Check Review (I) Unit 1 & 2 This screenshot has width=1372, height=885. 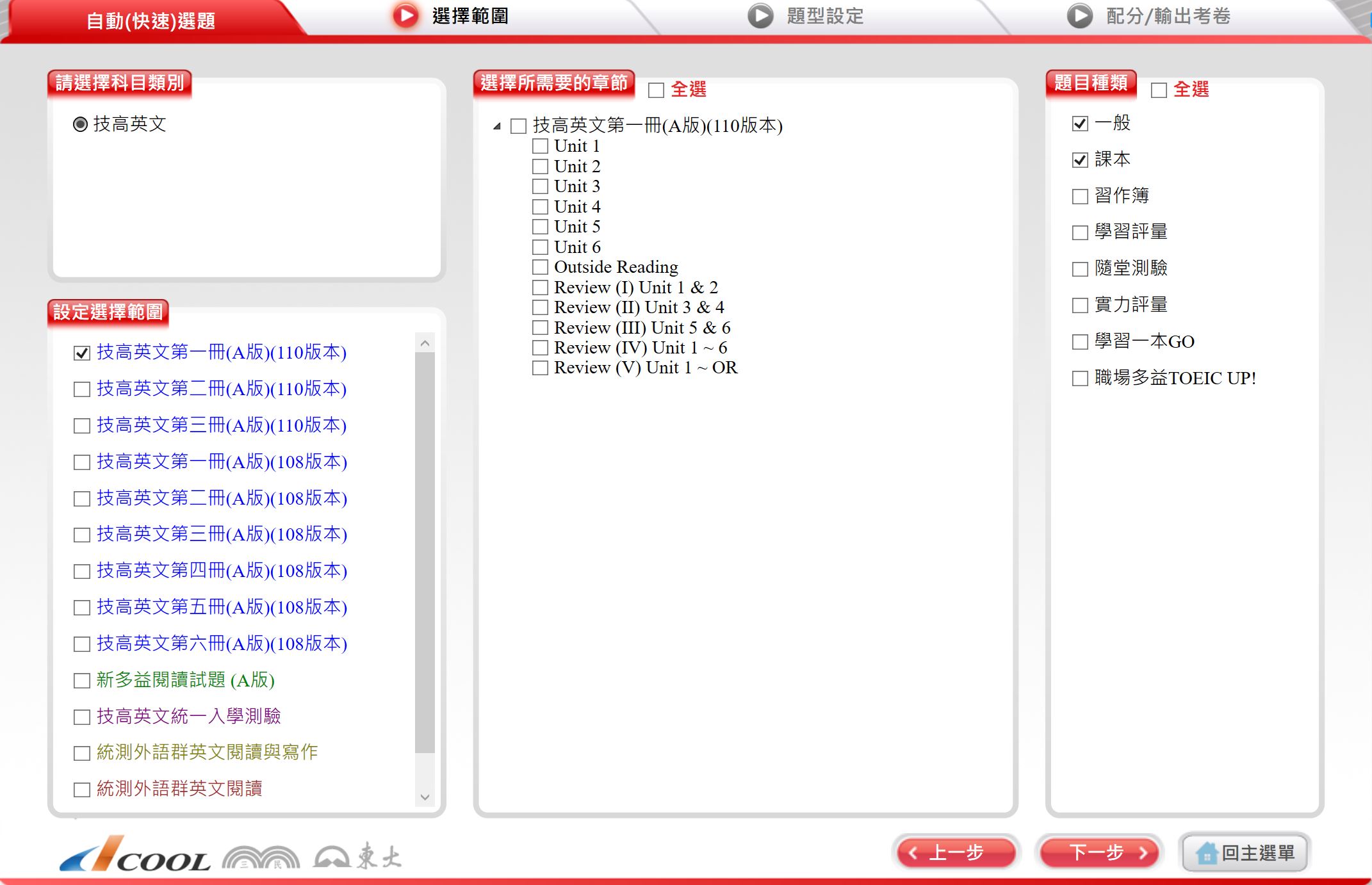click(x=540, y=288)
